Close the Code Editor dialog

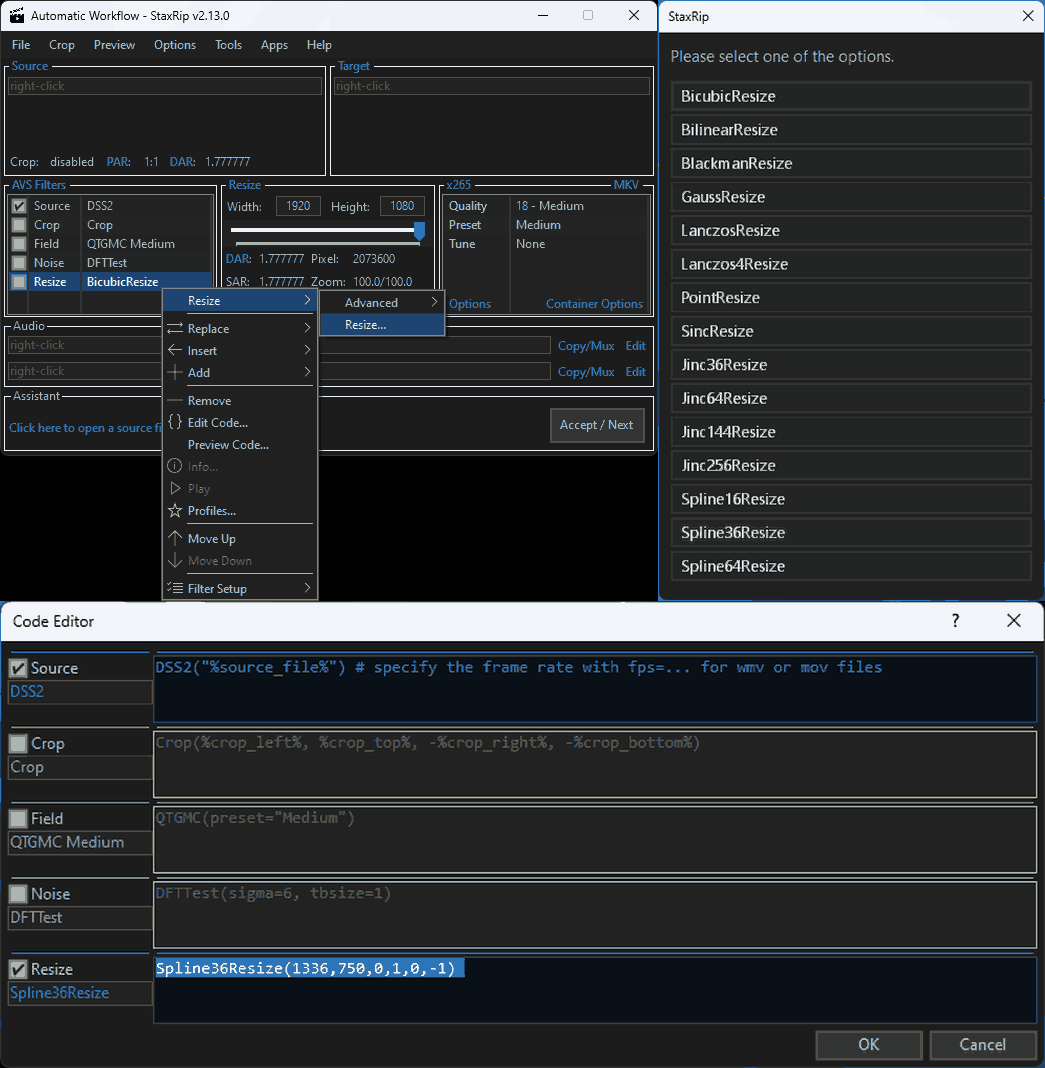tap(1014, 621)
